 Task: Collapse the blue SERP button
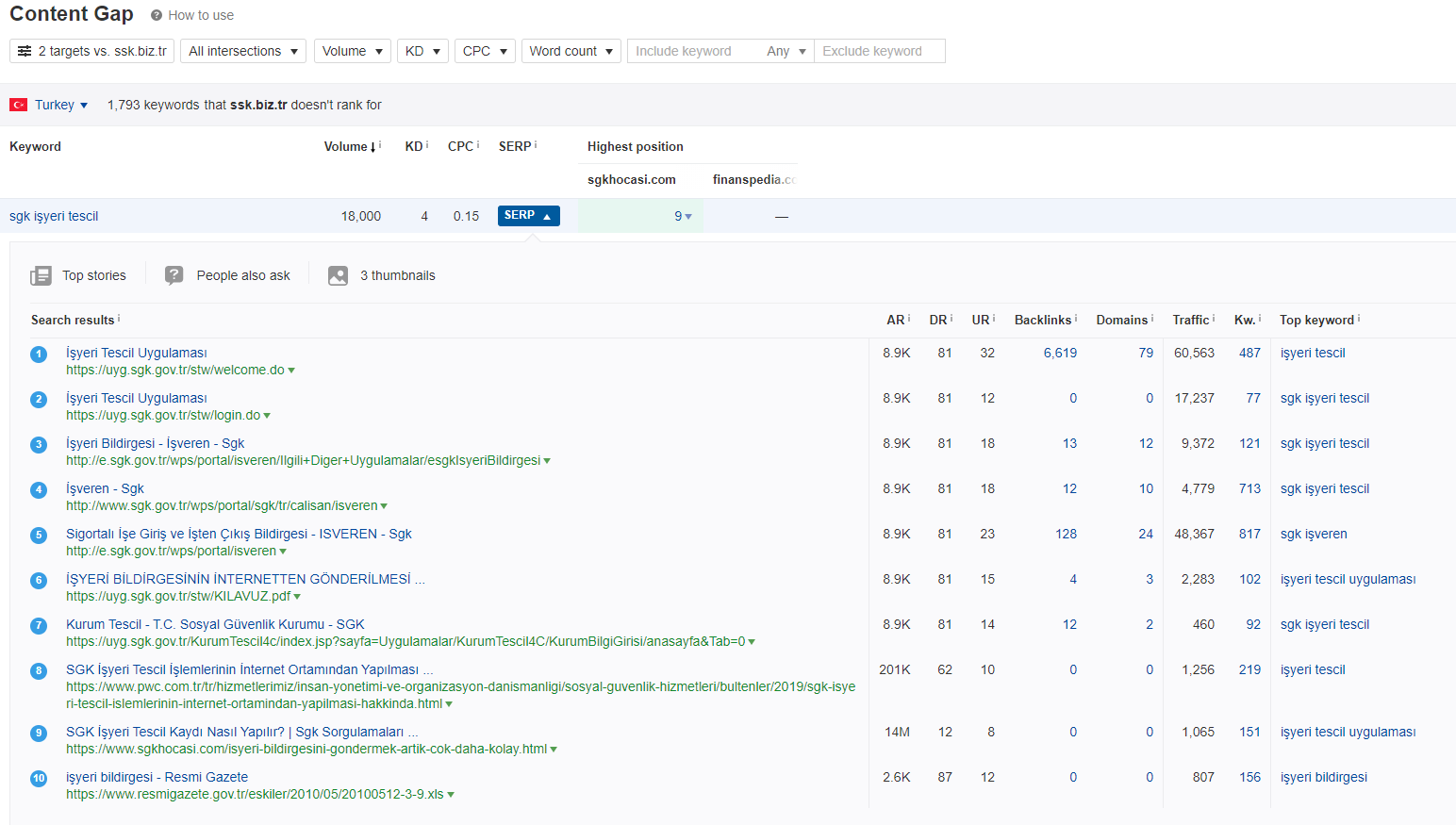coord(528,216)
